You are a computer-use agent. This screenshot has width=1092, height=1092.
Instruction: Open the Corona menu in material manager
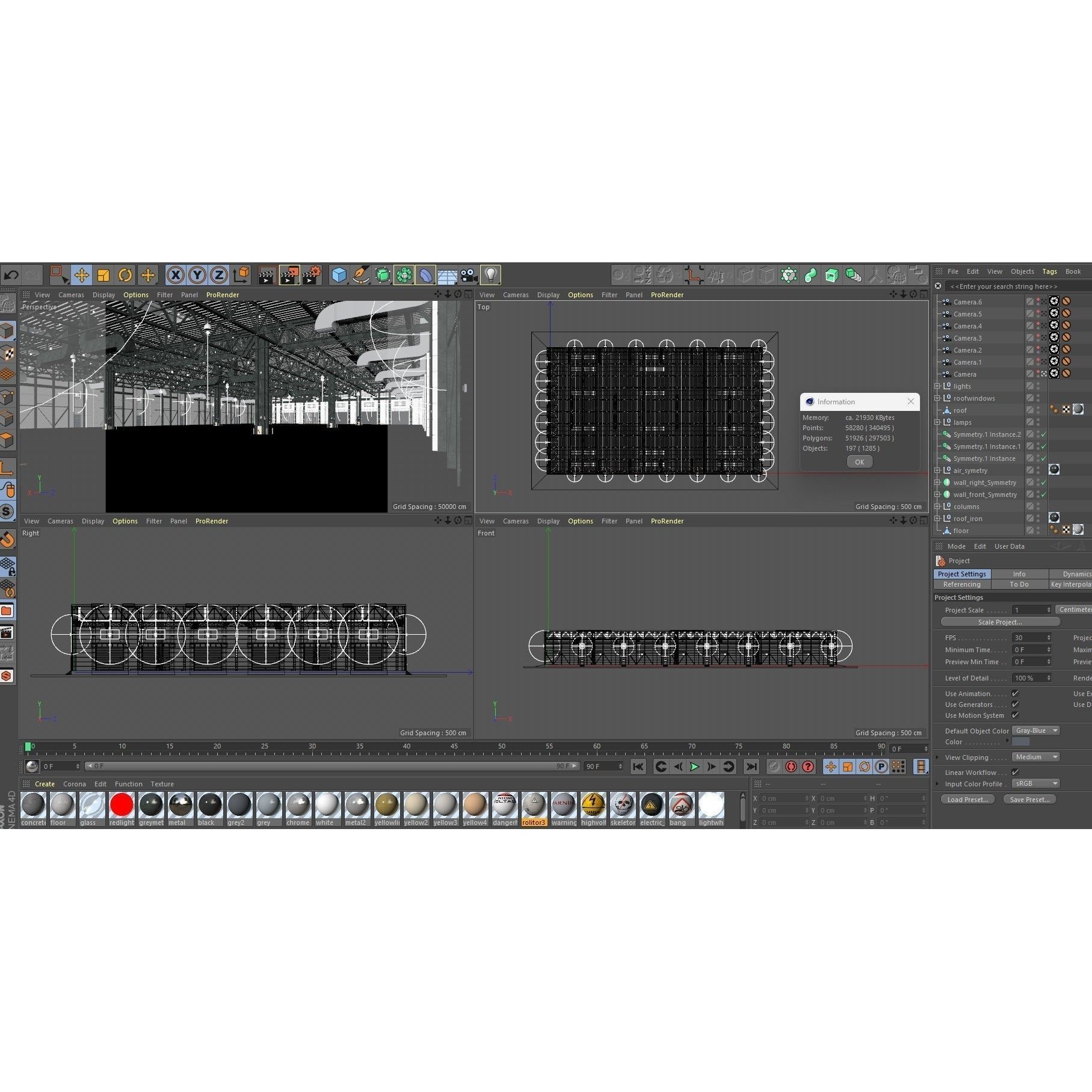[74, 784]
